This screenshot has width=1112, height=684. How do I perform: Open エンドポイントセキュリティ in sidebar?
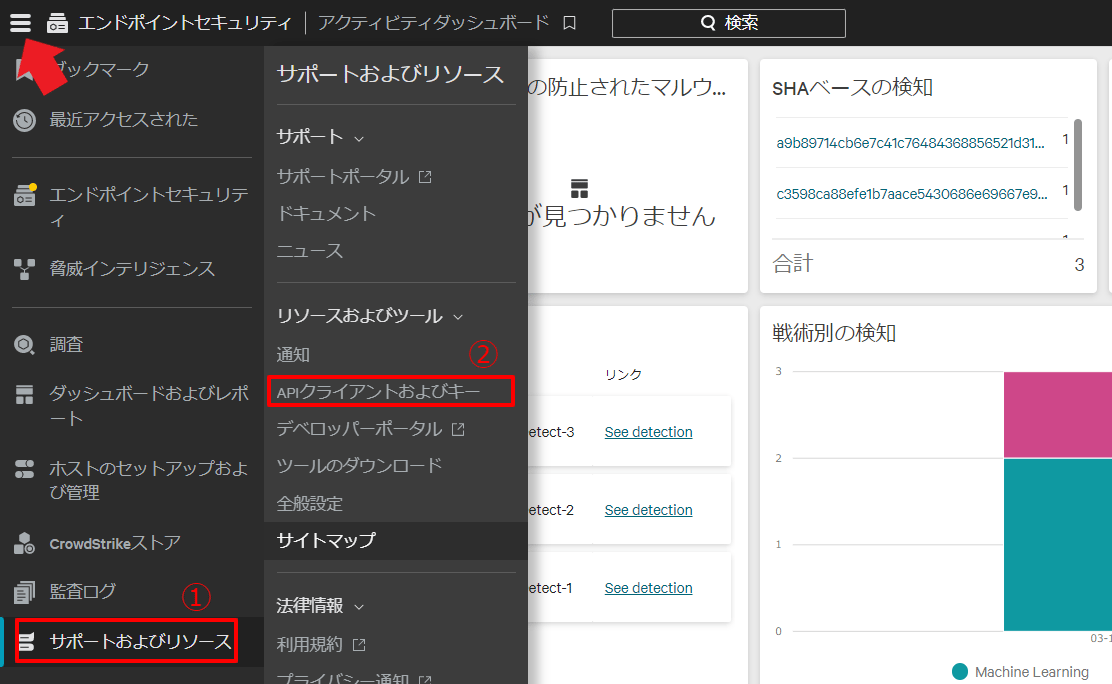(149, 206)
